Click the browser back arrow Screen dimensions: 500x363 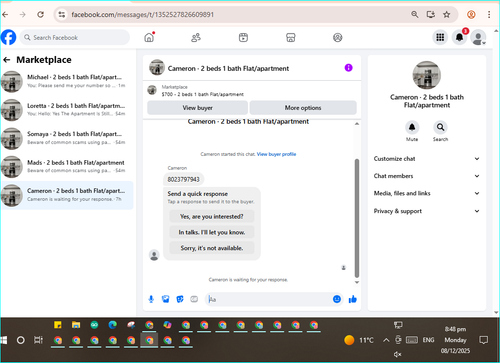click(5, 15)
